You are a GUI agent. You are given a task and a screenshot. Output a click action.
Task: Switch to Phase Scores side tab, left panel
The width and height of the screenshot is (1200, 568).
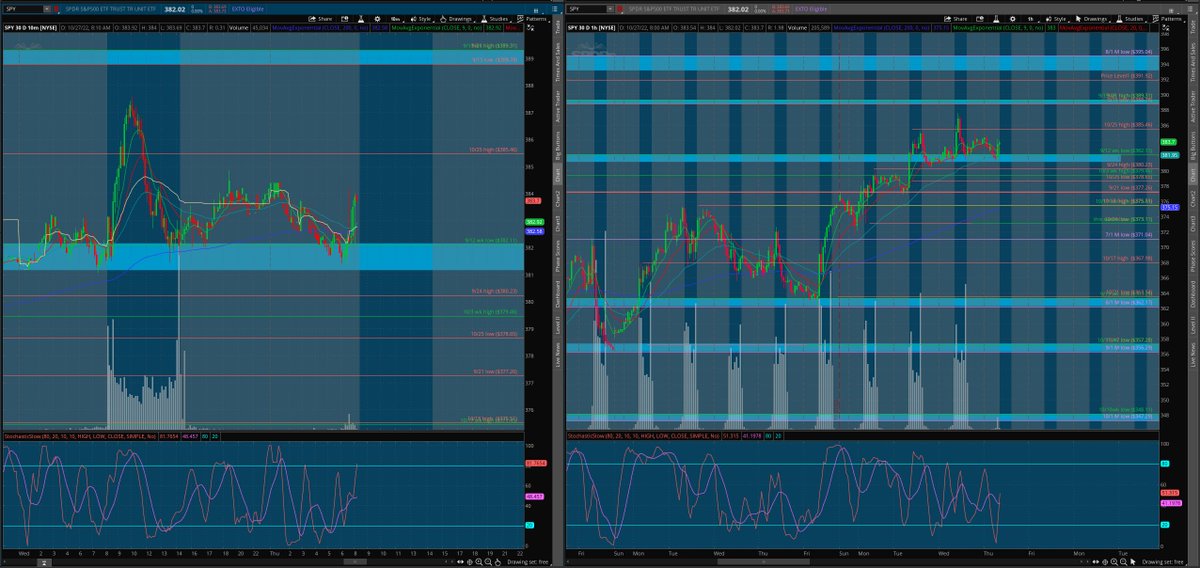558,256
